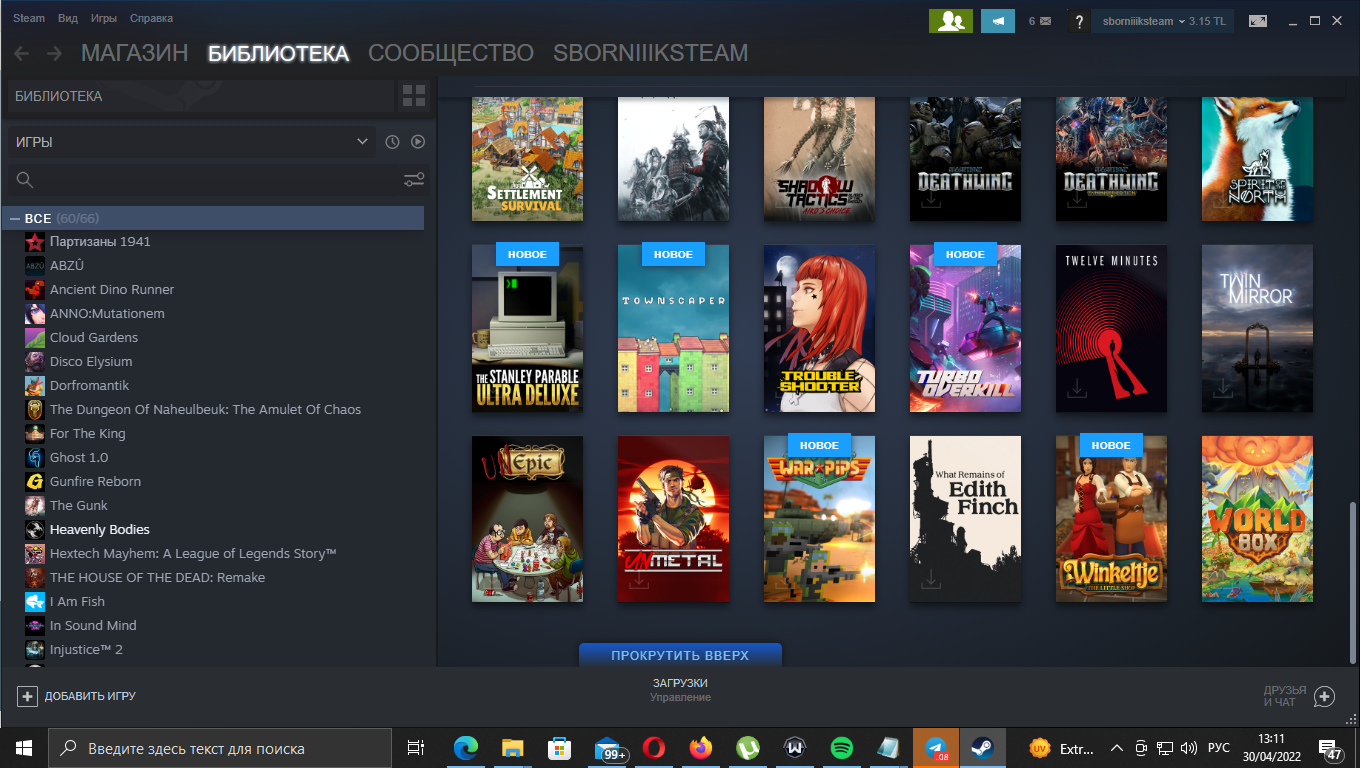The image size is (1360, 768).
Task: Open the Winkeltje game cover
Action: click(1111, 518)
